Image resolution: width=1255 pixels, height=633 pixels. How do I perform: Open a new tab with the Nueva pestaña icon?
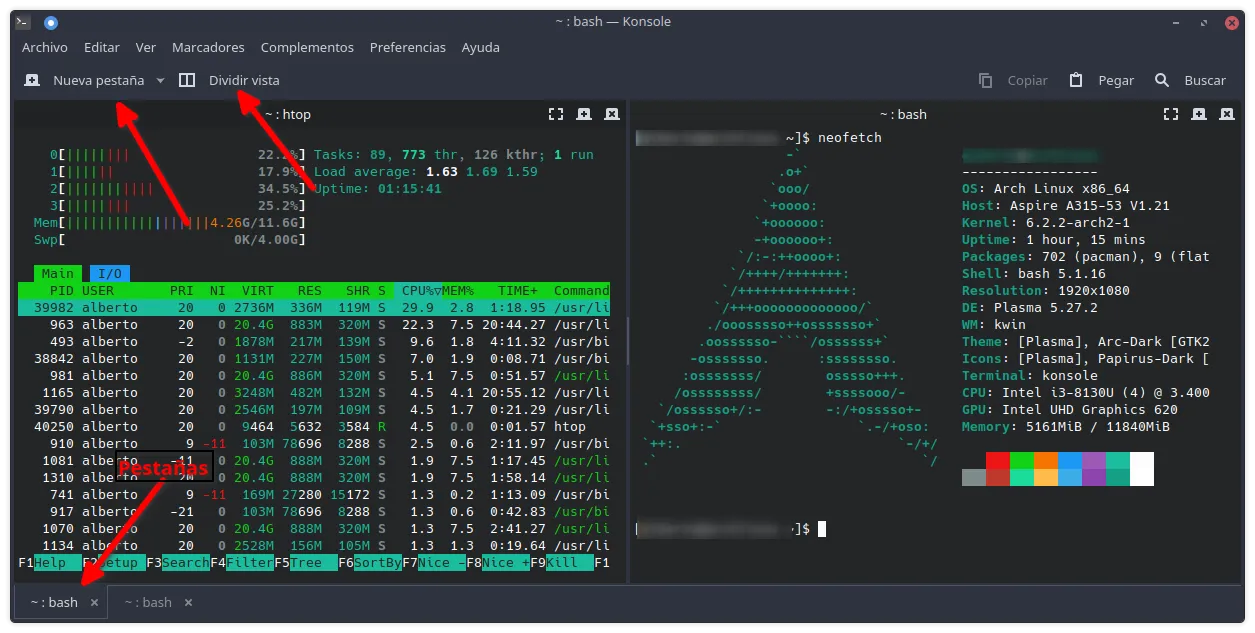pyautogui.click(x=30, y=80)
